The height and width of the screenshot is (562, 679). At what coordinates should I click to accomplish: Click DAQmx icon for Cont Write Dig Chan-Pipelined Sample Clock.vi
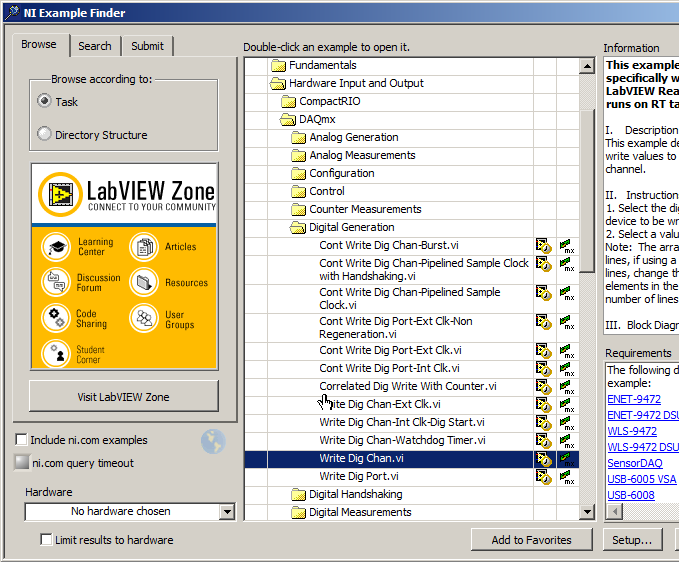coord(567,293)
